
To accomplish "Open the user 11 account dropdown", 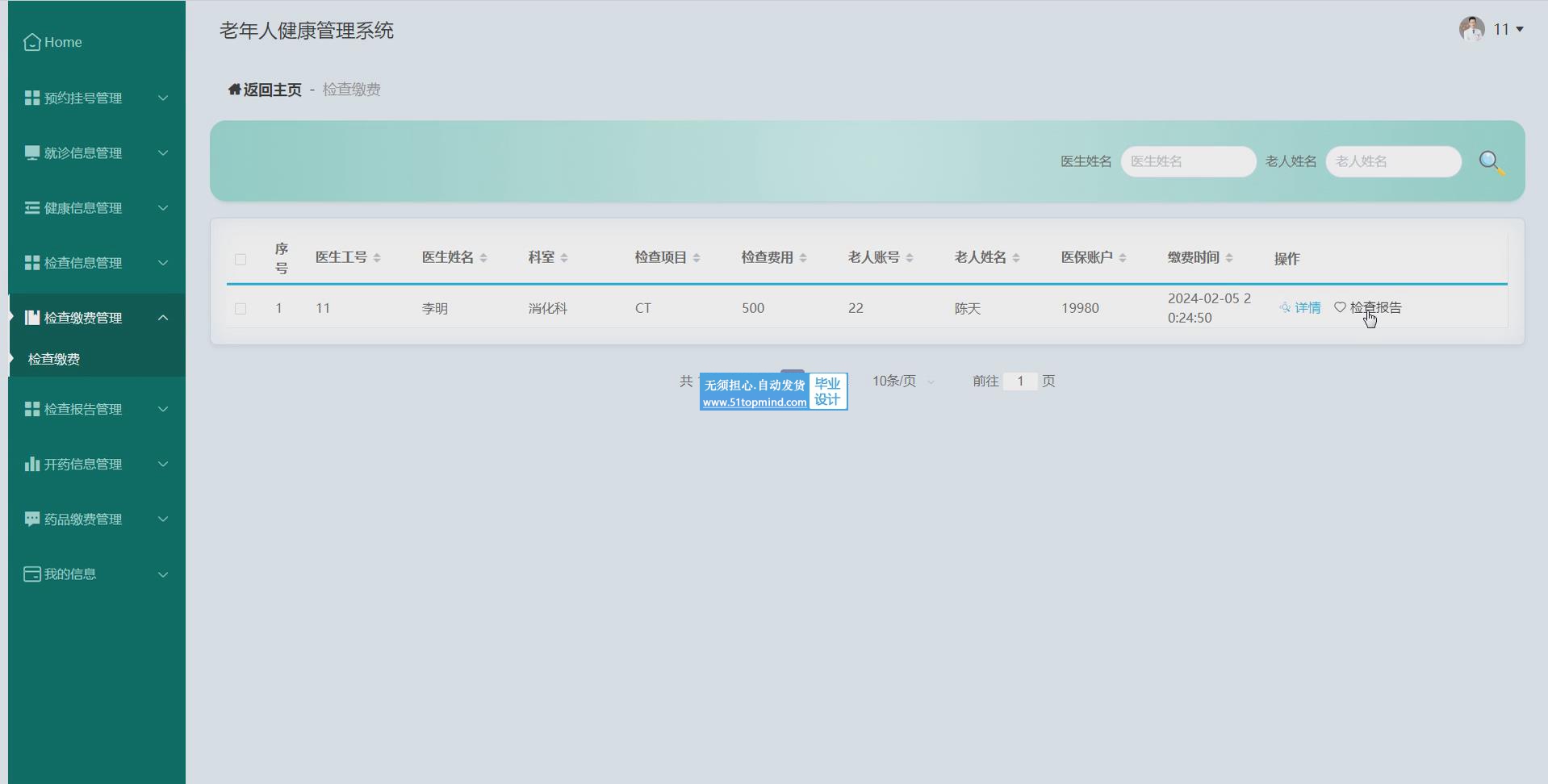I will (1508, 29).
